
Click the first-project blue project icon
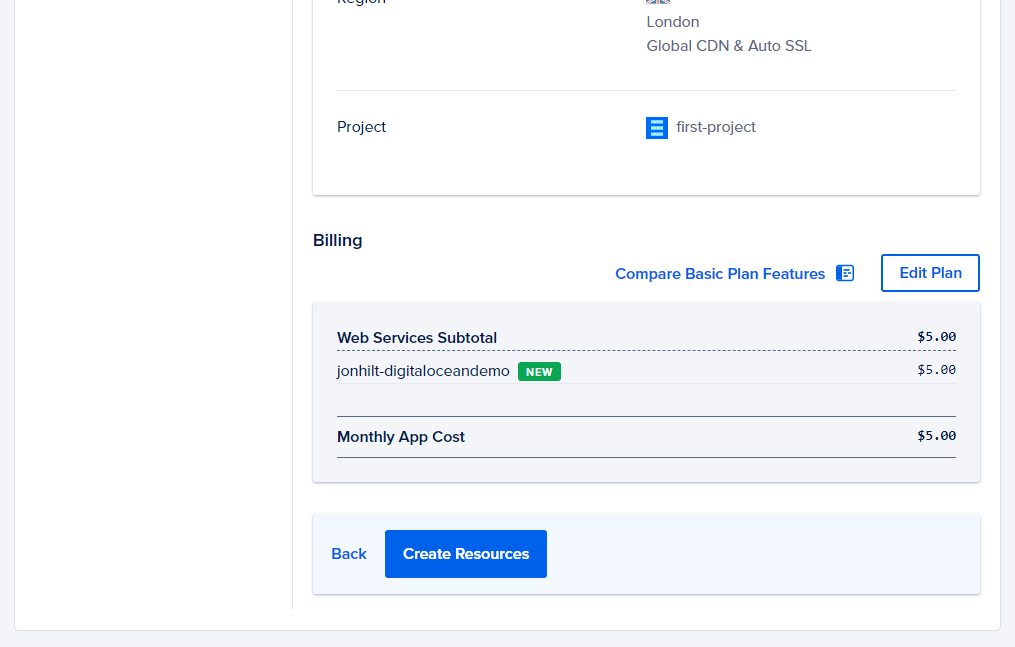coord(656,127)
